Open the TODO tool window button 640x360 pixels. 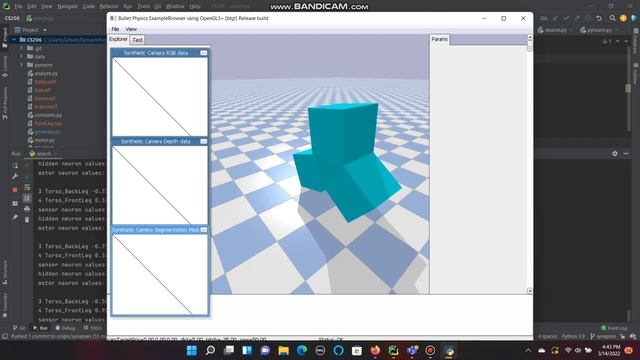(93, 328)
